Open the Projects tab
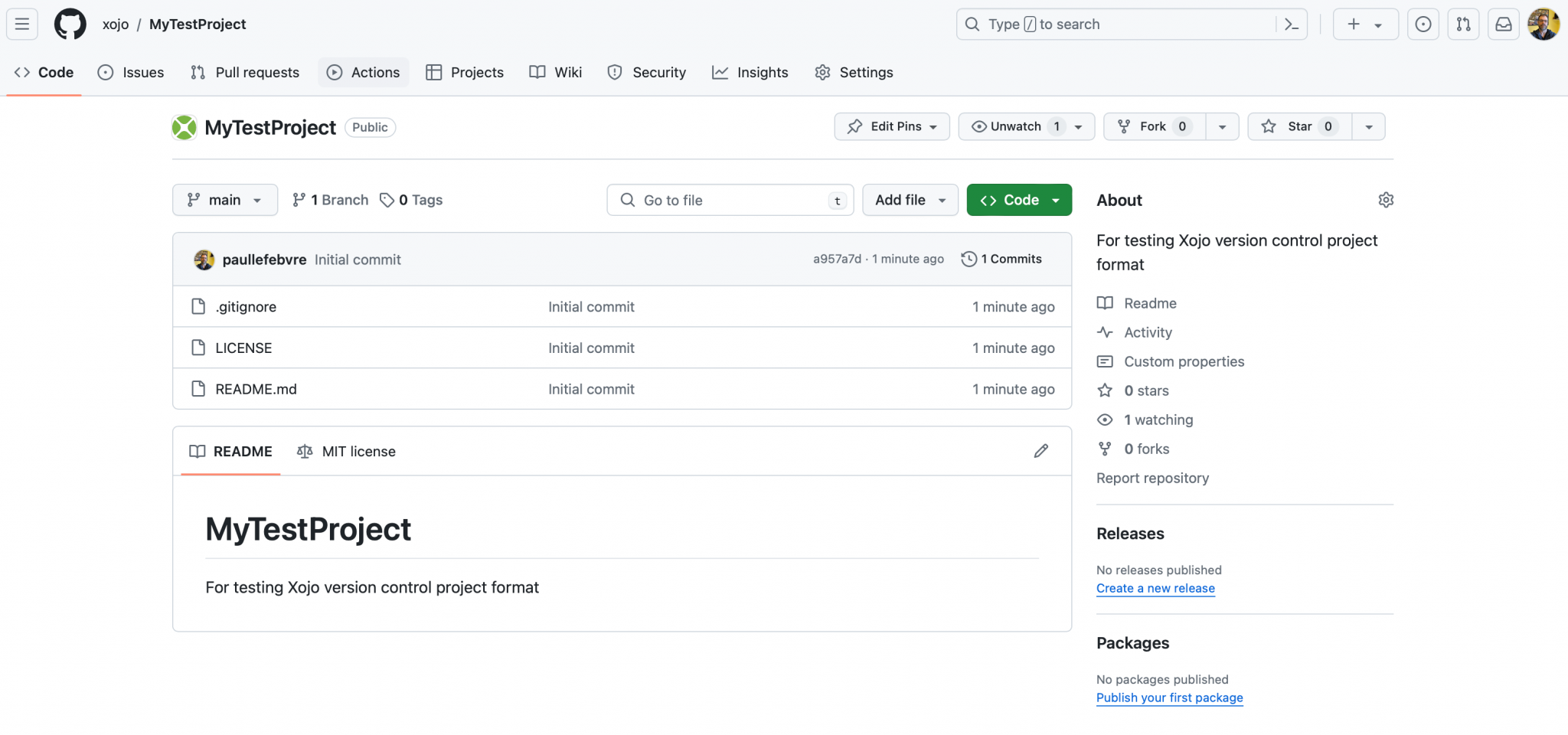 click(x=465, y=72)
